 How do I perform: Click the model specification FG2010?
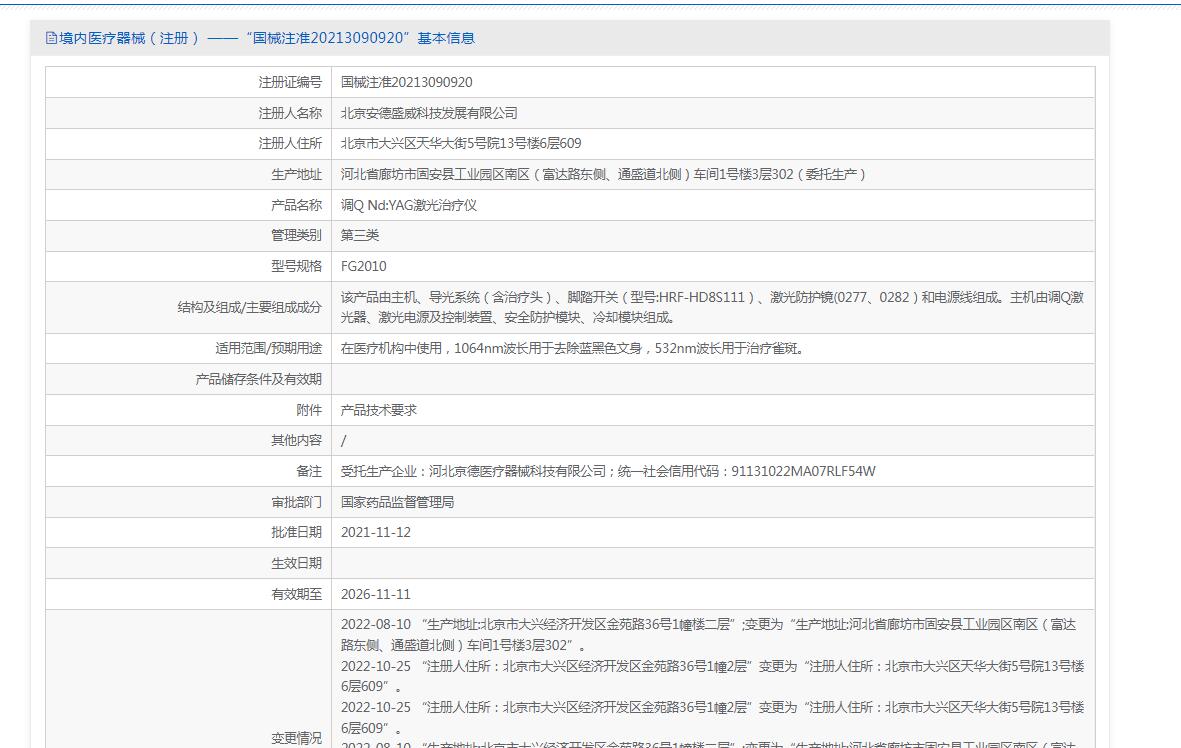pyautogui.click(x=363, y=266)
